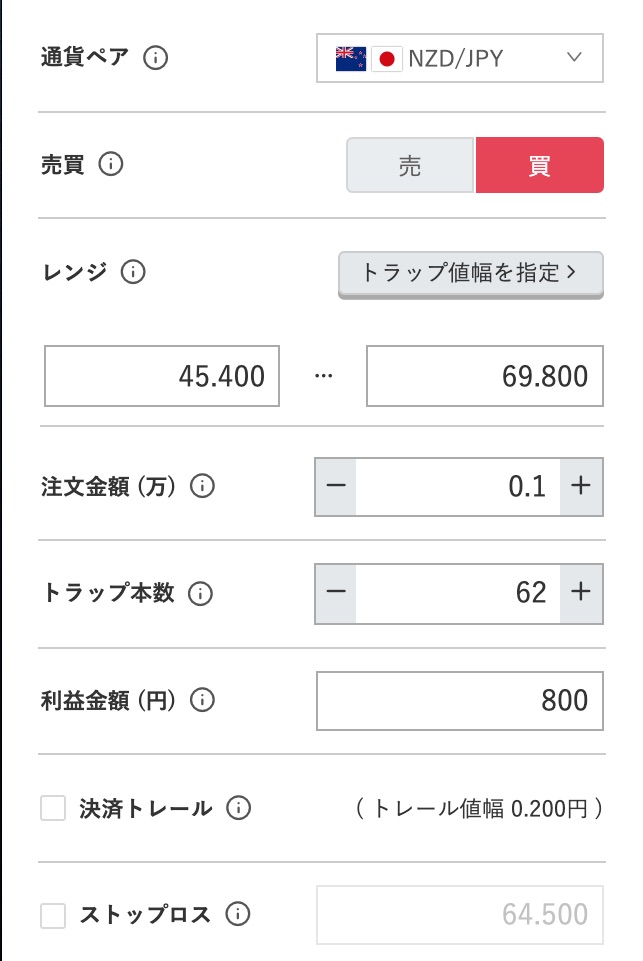
Task: Select the 売 (sell) toggle
Action: [x=410, y=165]
